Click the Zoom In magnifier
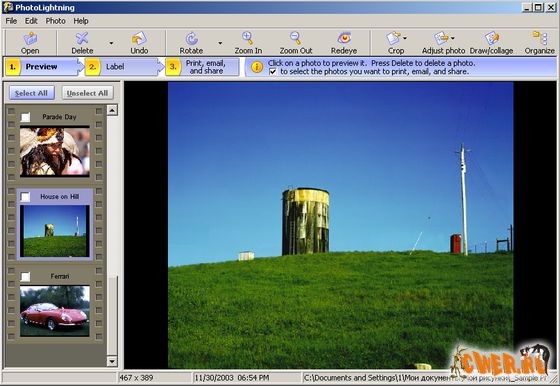Image resolution: width=560 pixels, height=386 pixels. [248, 38]
